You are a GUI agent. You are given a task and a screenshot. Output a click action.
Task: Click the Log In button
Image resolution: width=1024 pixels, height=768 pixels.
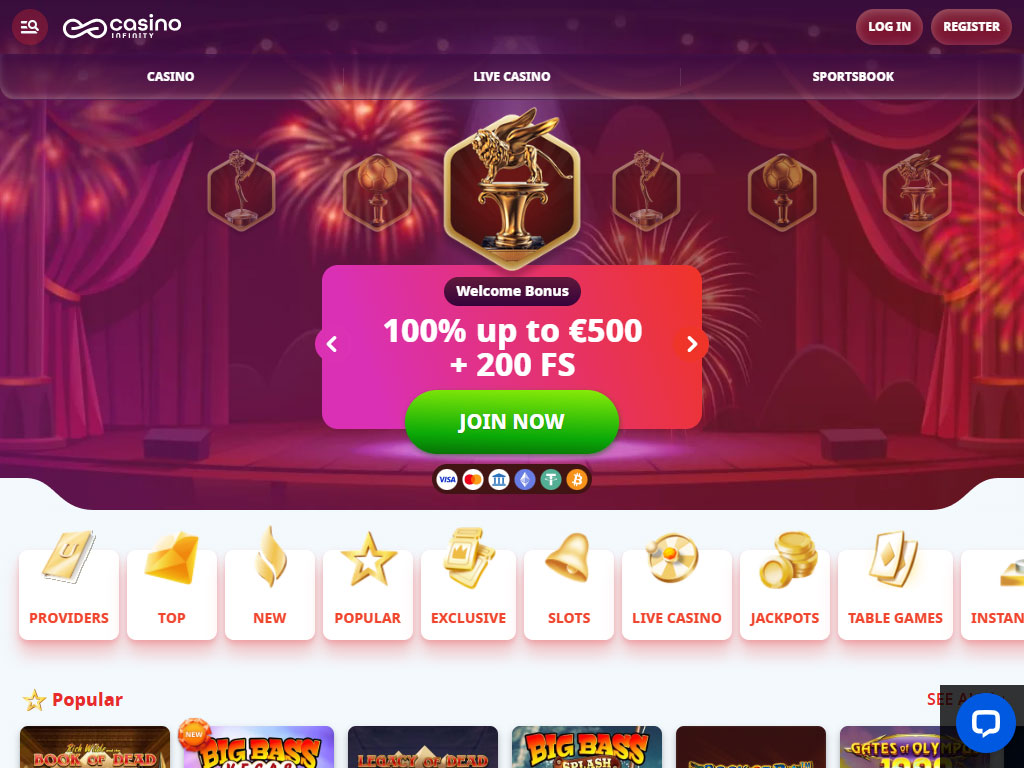(x=889, y=27)
